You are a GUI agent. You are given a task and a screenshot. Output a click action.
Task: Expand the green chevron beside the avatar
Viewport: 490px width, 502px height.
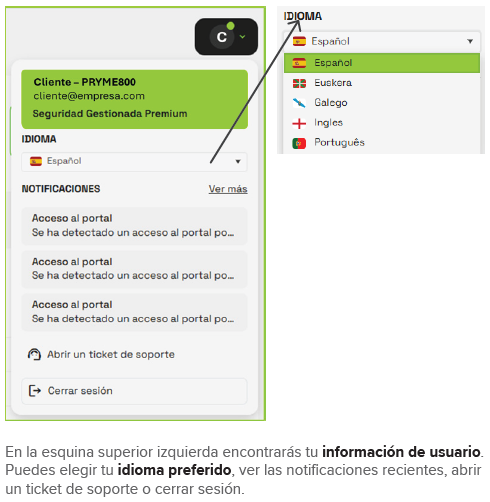(x=243, y=37)
